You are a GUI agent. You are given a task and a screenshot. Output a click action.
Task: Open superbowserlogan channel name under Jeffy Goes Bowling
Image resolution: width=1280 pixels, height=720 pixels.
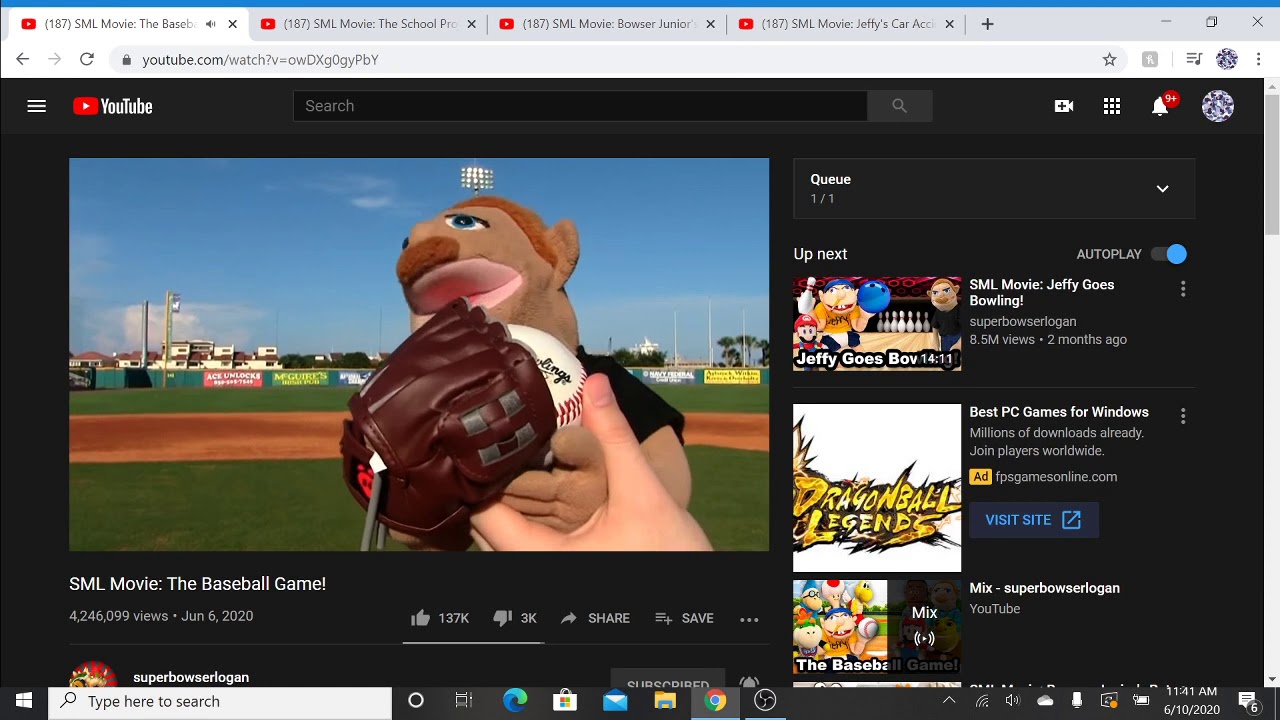click(x=1023, y=321)
